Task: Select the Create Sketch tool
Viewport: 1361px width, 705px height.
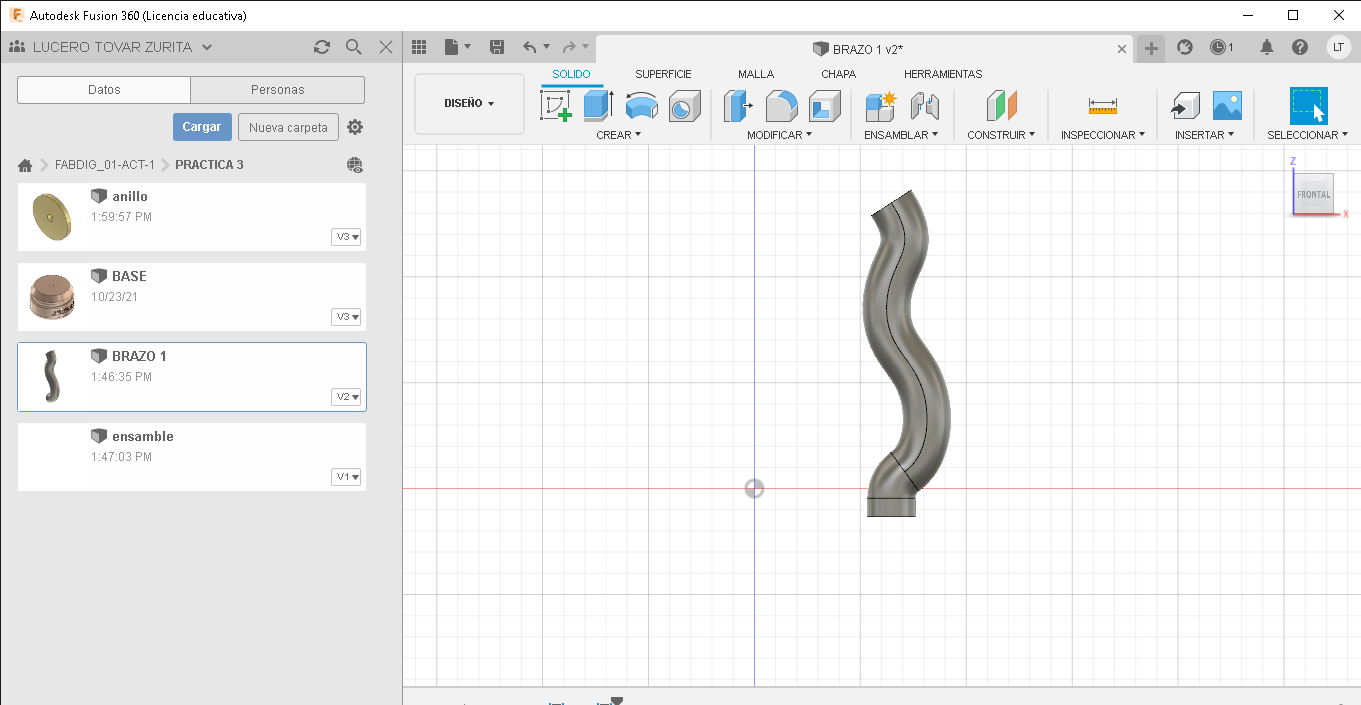Action: click(556, 106)
